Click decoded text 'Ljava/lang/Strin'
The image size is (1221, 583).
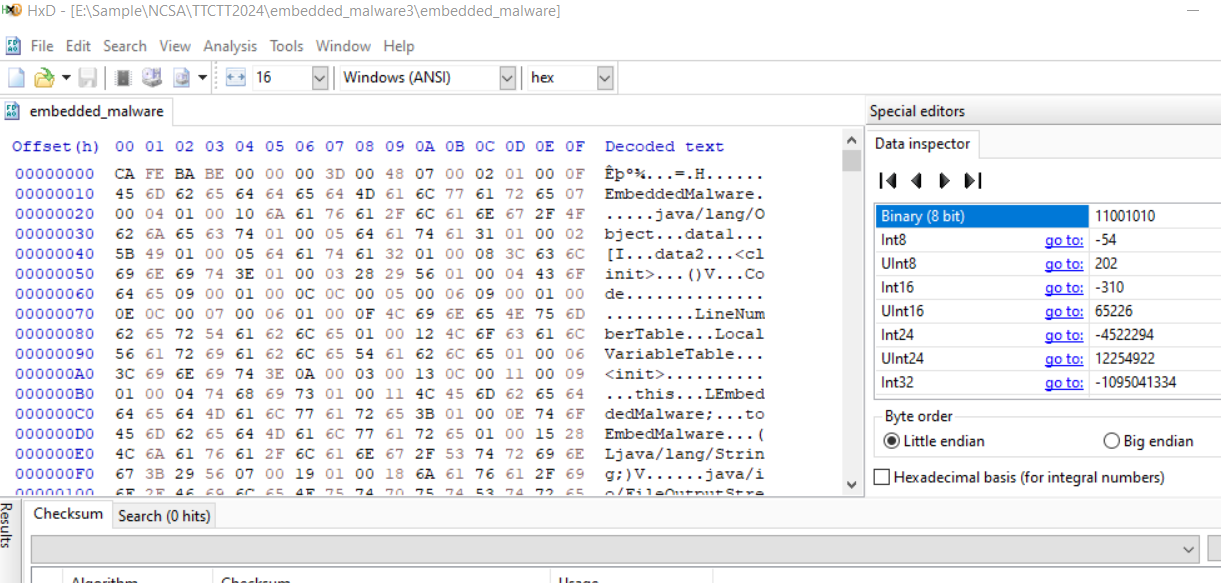(684, 454)
